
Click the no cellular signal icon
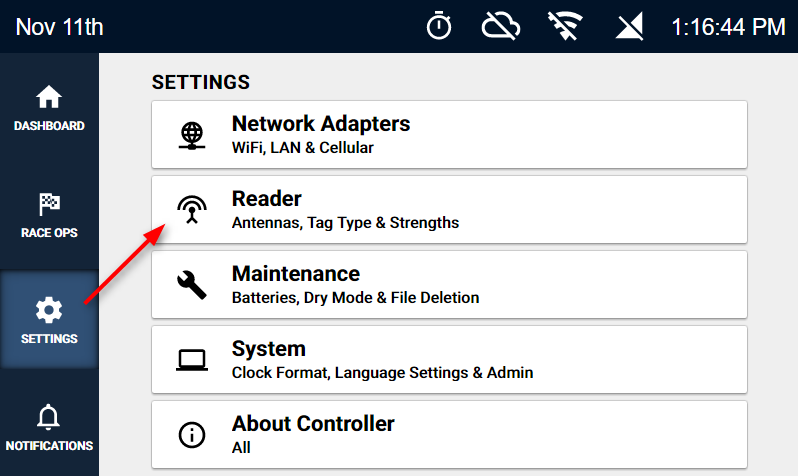(630, 26)
